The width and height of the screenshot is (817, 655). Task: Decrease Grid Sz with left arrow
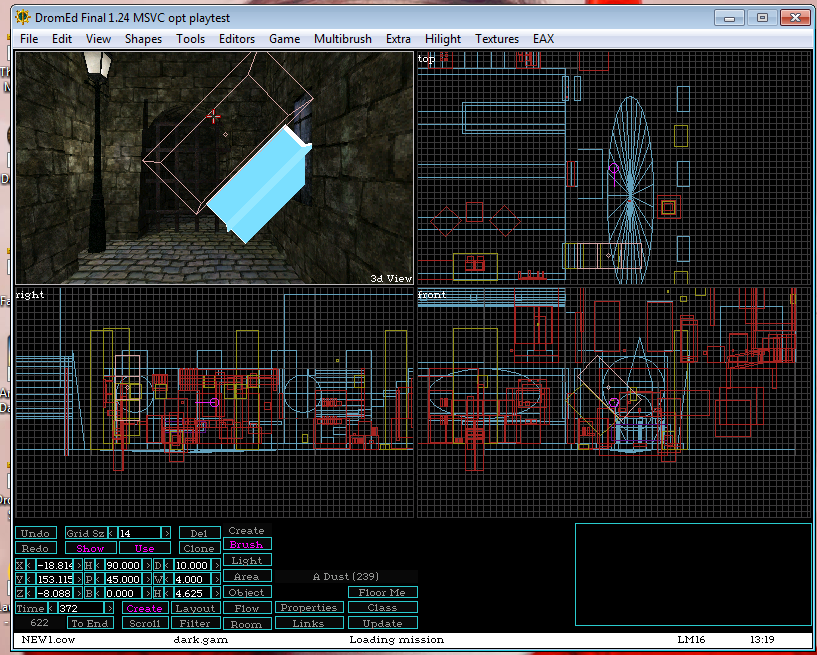tap(111, 533)
